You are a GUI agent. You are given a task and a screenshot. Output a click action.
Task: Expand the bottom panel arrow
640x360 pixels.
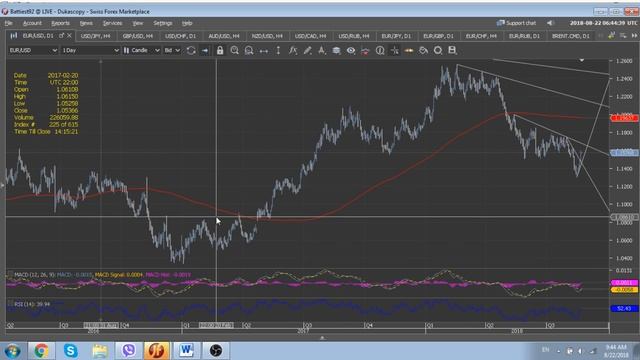(322, 338)
